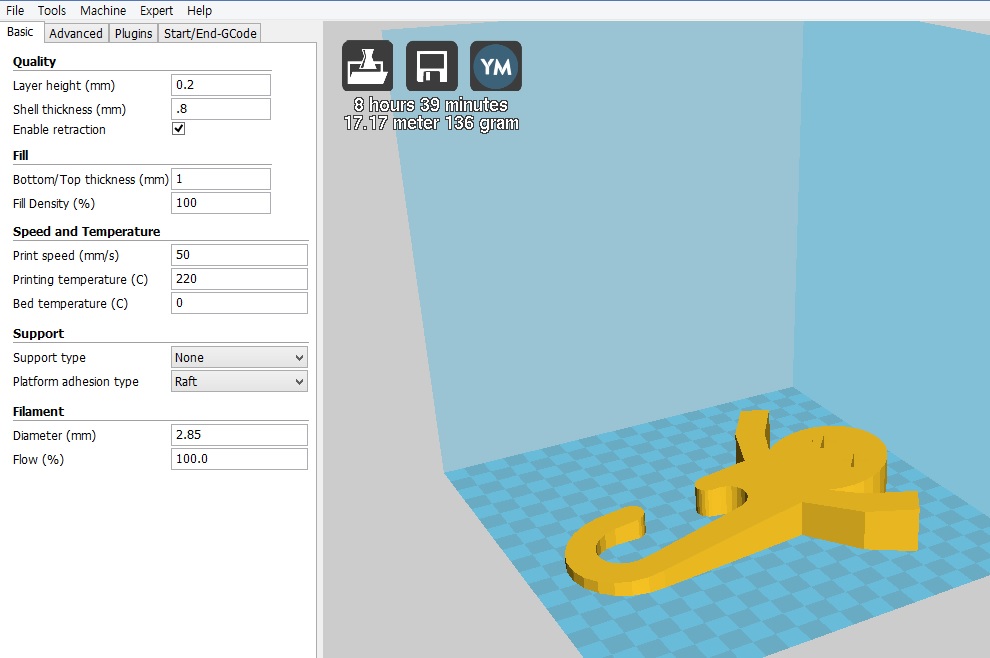Screen dimensions: 990x658
Task: Switch to the Start/End-GCode tab
Action: point(210,33)
